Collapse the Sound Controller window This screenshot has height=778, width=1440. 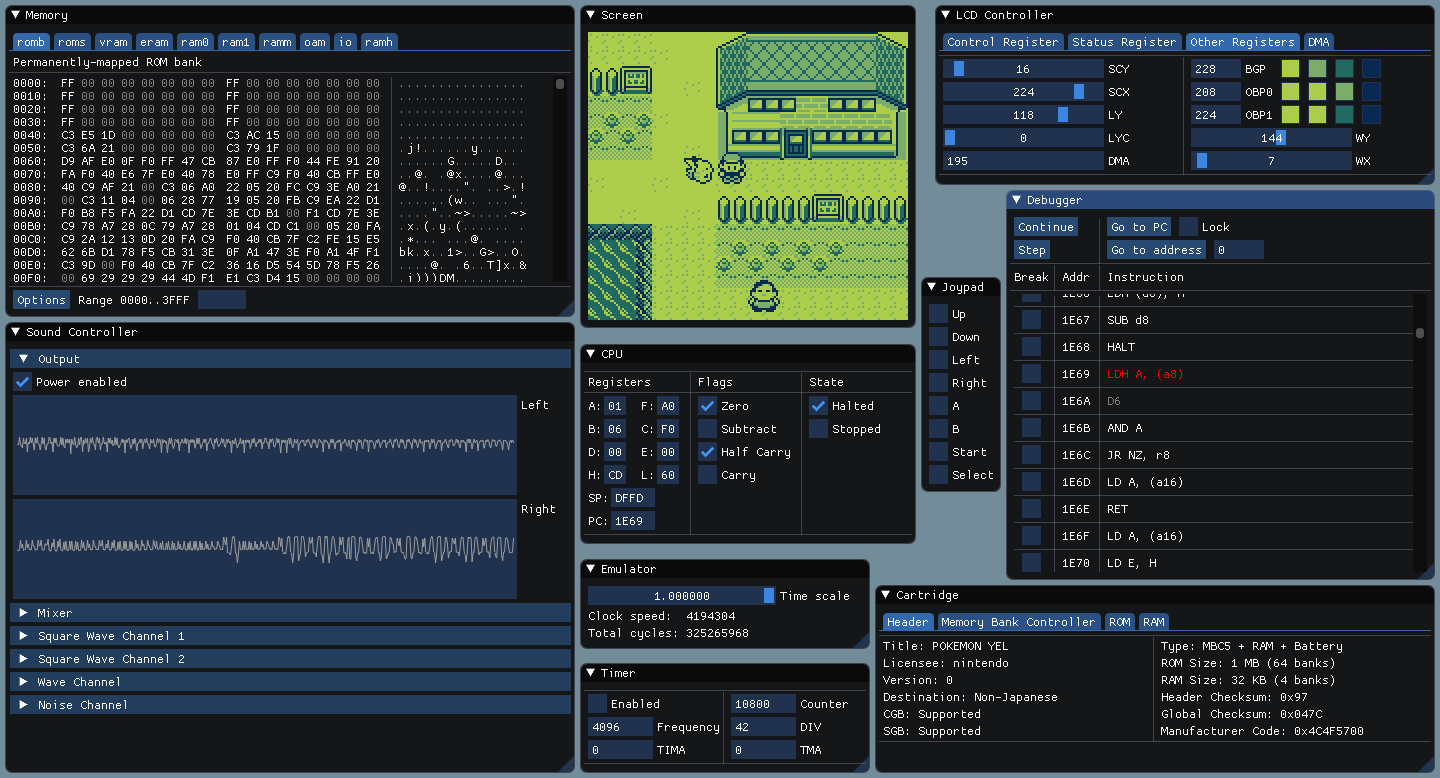pyautogui.click(x=17, y=332)
